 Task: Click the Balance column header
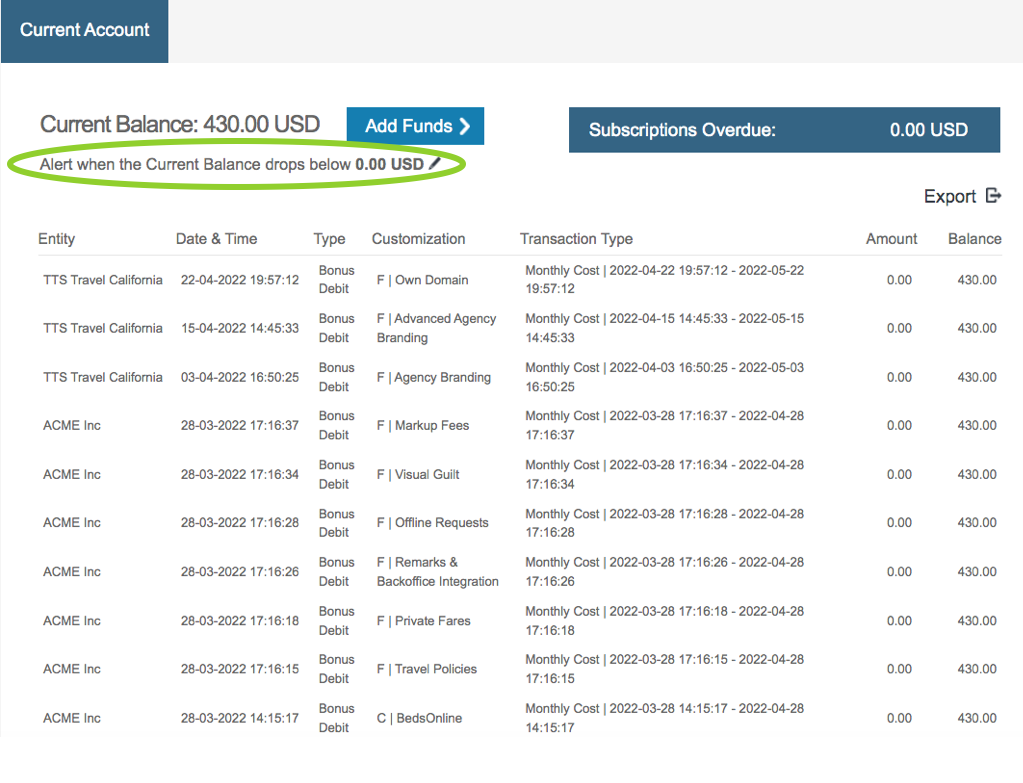coord(974,239)
